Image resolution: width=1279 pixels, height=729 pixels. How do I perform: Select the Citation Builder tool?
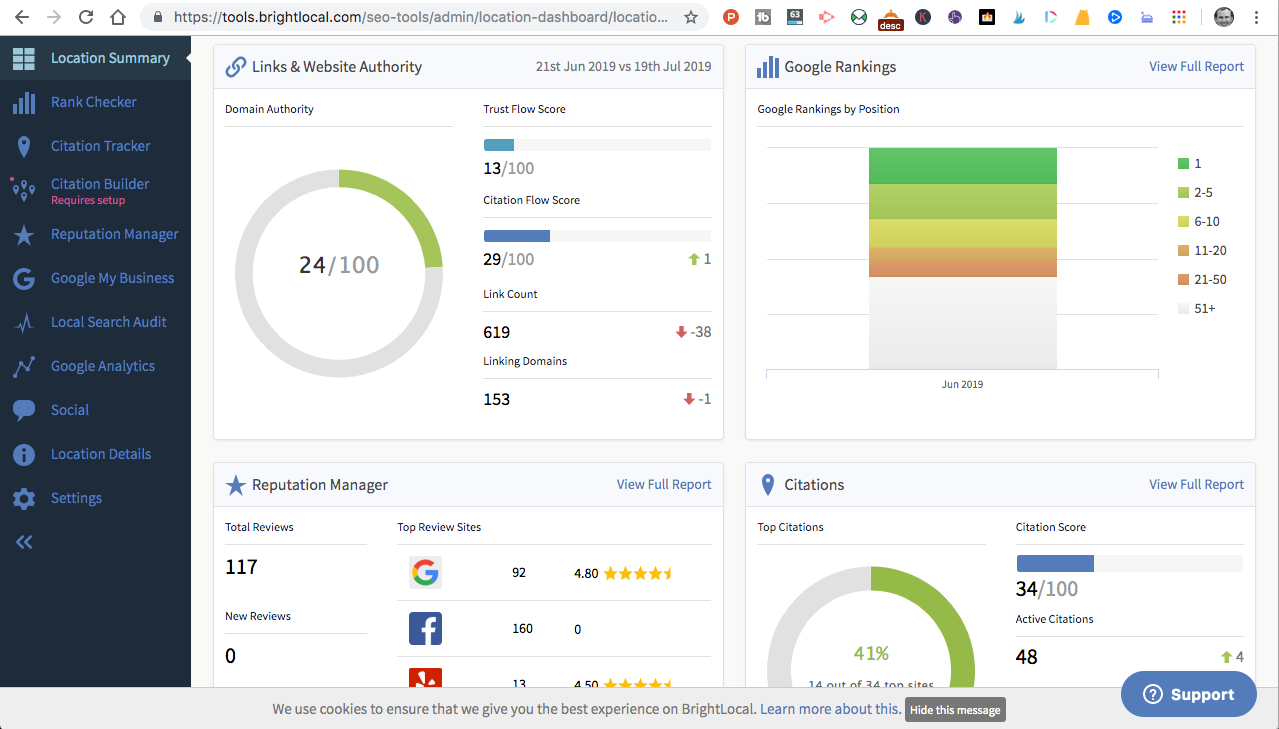tap(100, 184)
